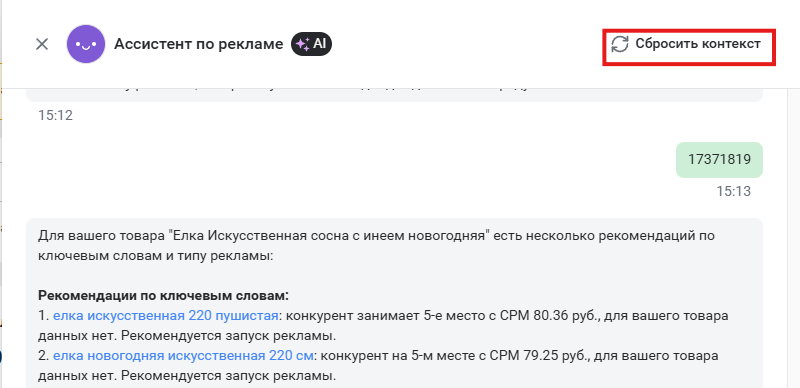Click the sparkle icon in AI badge
This screenshot has width=800, height=388.
[x=303, y=44]
